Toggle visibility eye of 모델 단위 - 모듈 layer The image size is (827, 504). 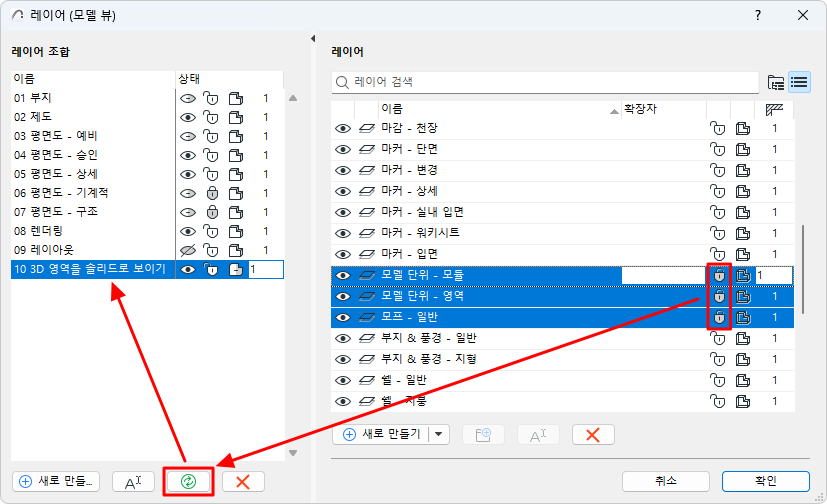343,275
